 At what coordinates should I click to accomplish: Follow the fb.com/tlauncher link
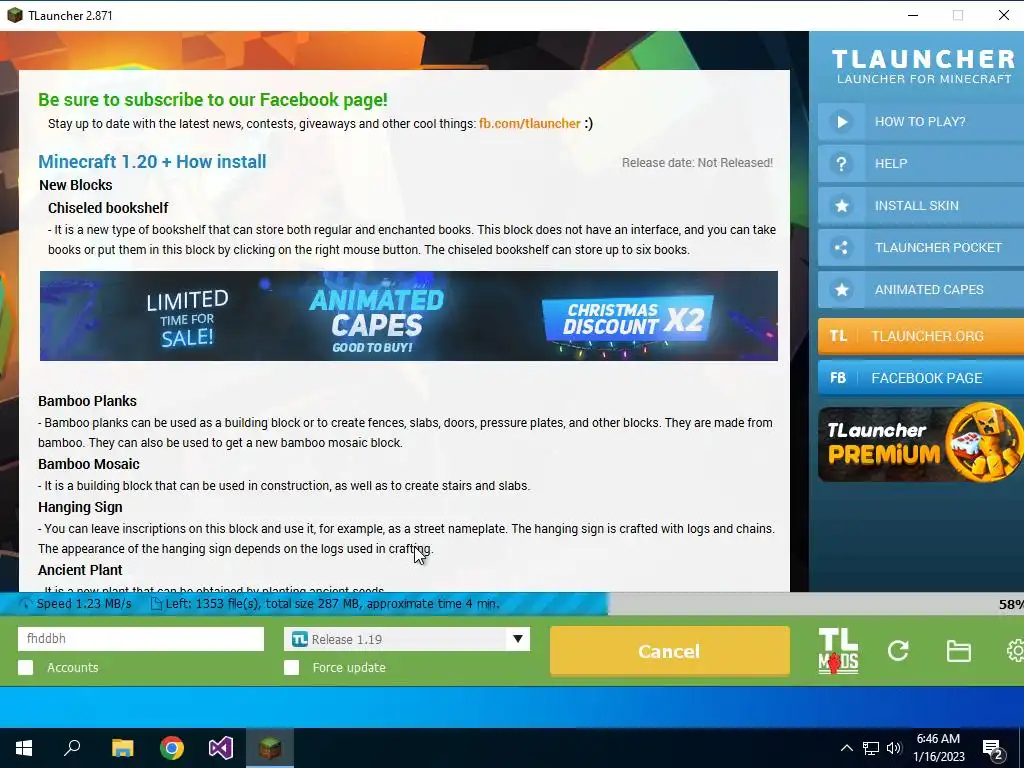tap(530, 123)
